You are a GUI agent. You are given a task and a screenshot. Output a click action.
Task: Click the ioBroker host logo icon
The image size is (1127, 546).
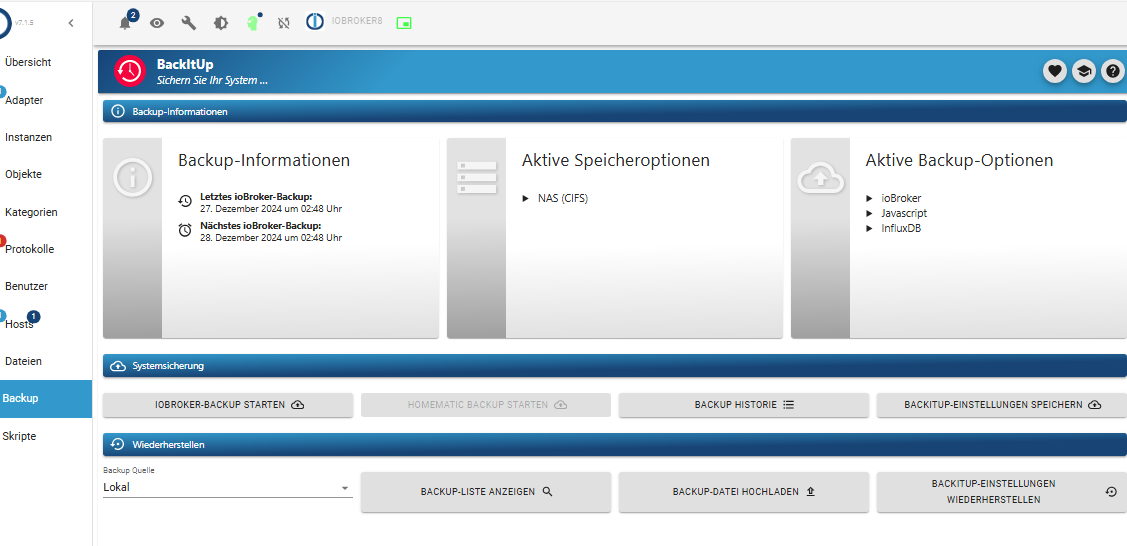point(315,22)
